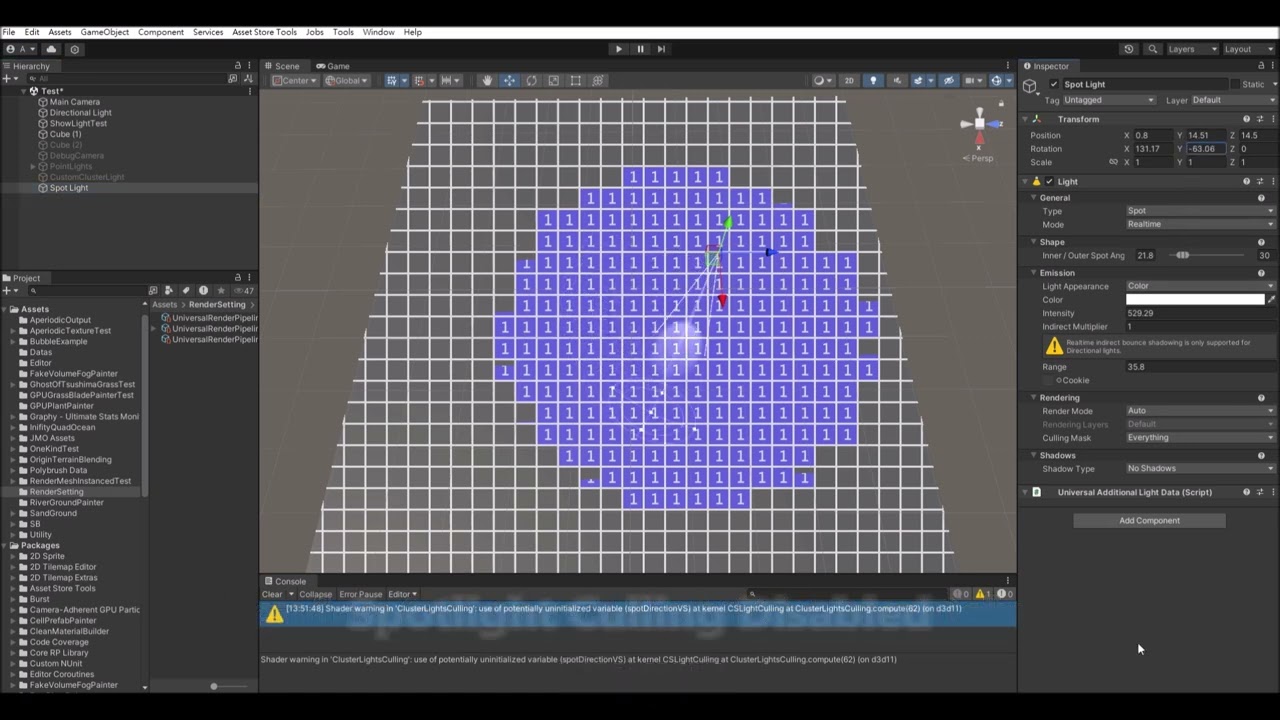
Task: Expand the PointLights hierarchy item
Action: coord(34,167)
